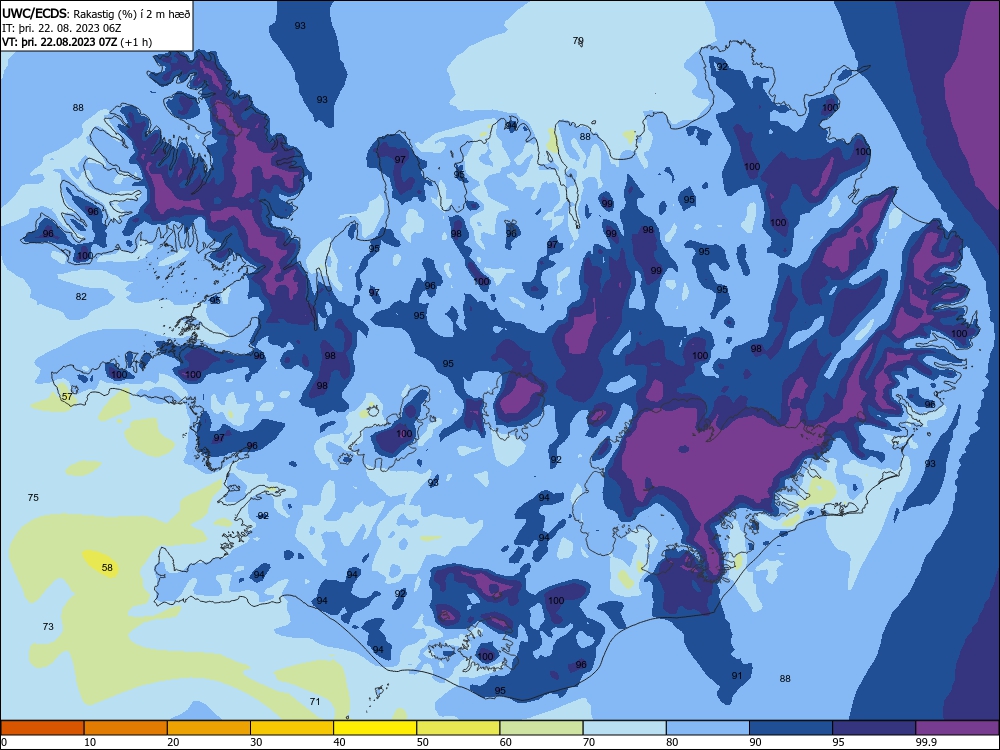Click the legend label '90'

click(x=756, y=742)
